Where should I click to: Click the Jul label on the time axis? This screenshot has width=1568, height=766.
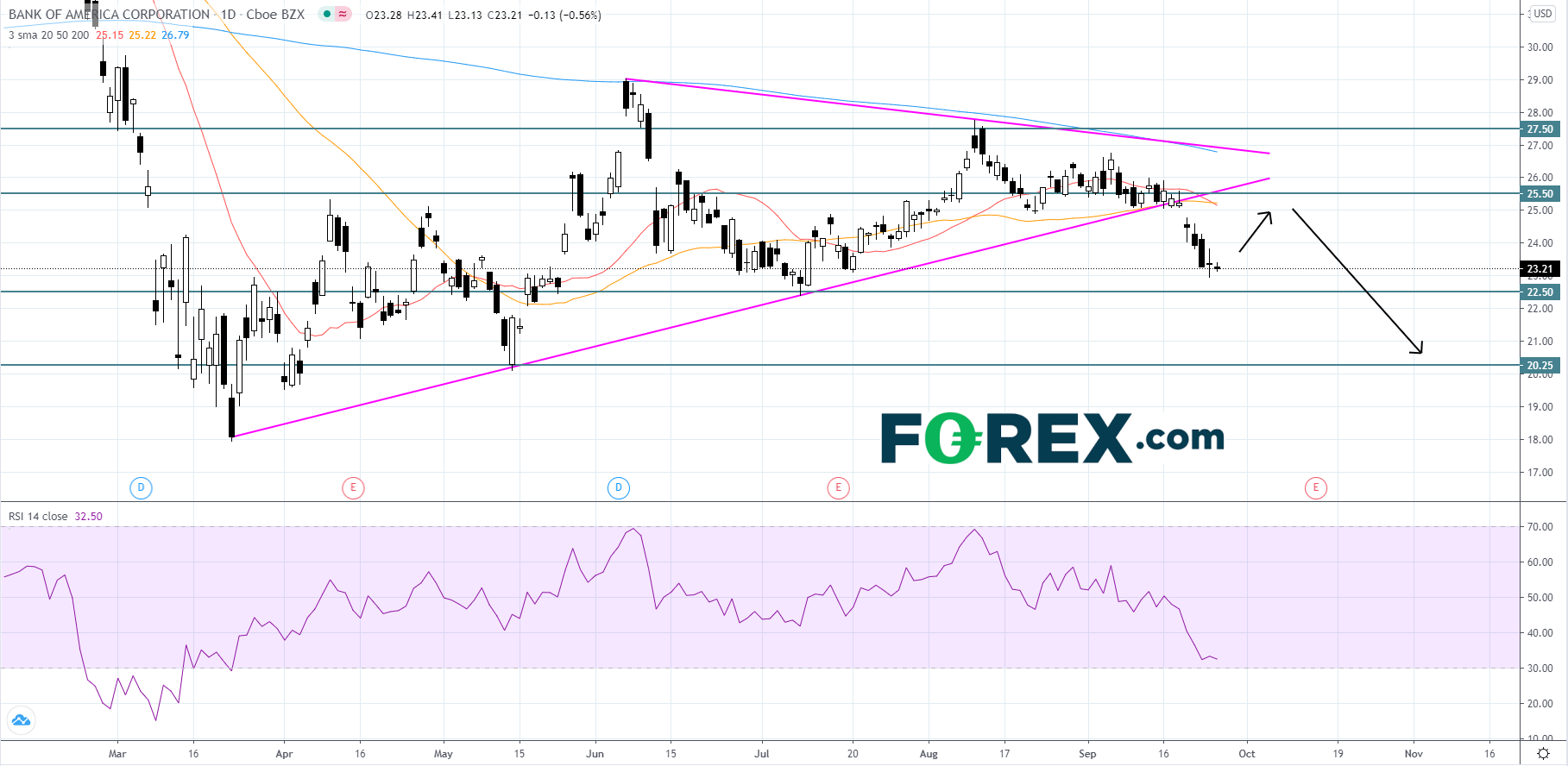761,754
